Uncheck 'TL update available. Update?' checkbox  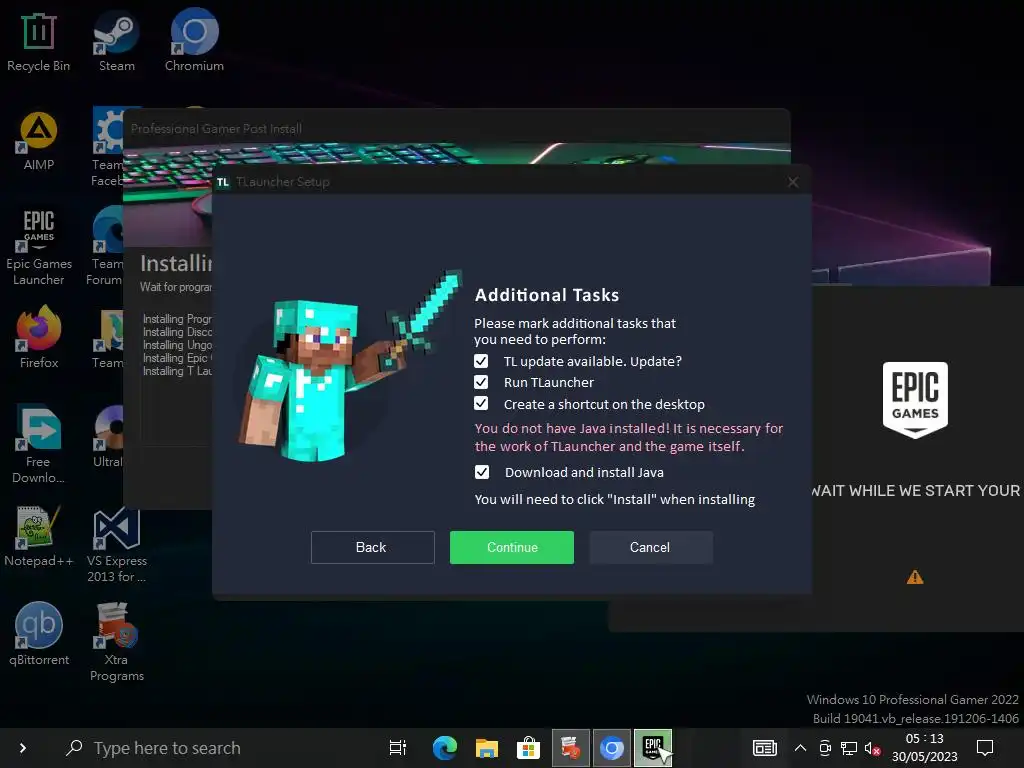pyautogui.click(x=481, y=361)
